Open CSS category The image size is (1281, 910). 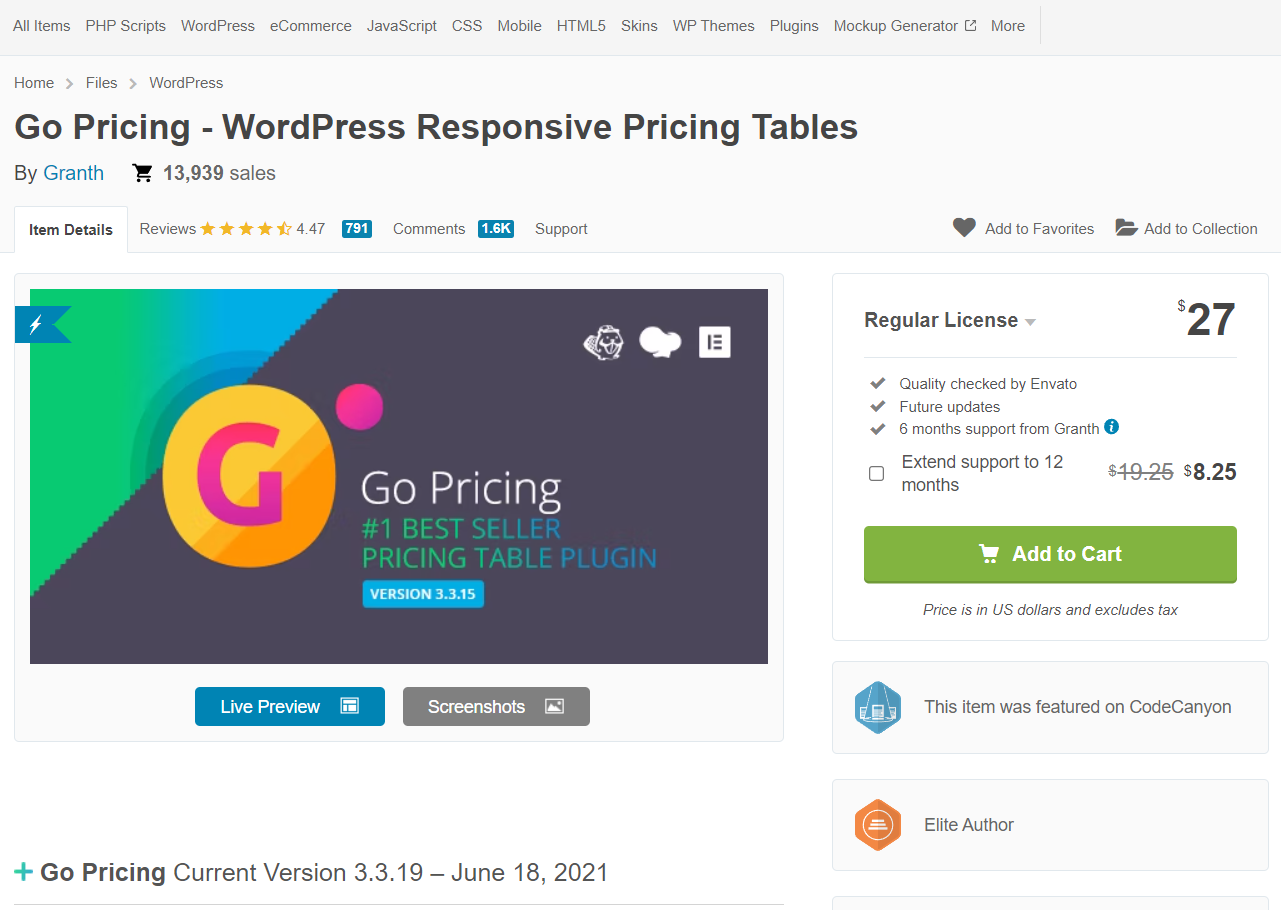[467, 26]
